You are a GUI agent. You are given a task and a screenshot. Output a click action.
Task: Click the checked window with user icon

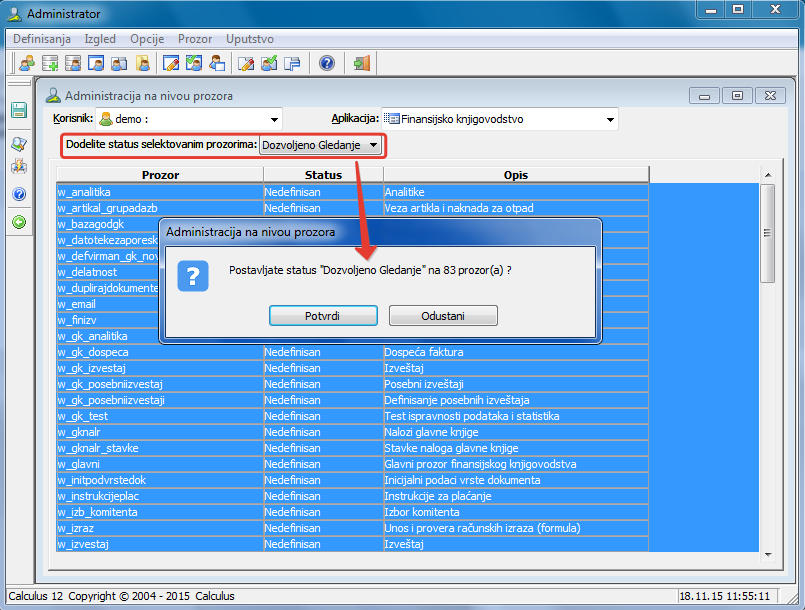coord(194,63)
